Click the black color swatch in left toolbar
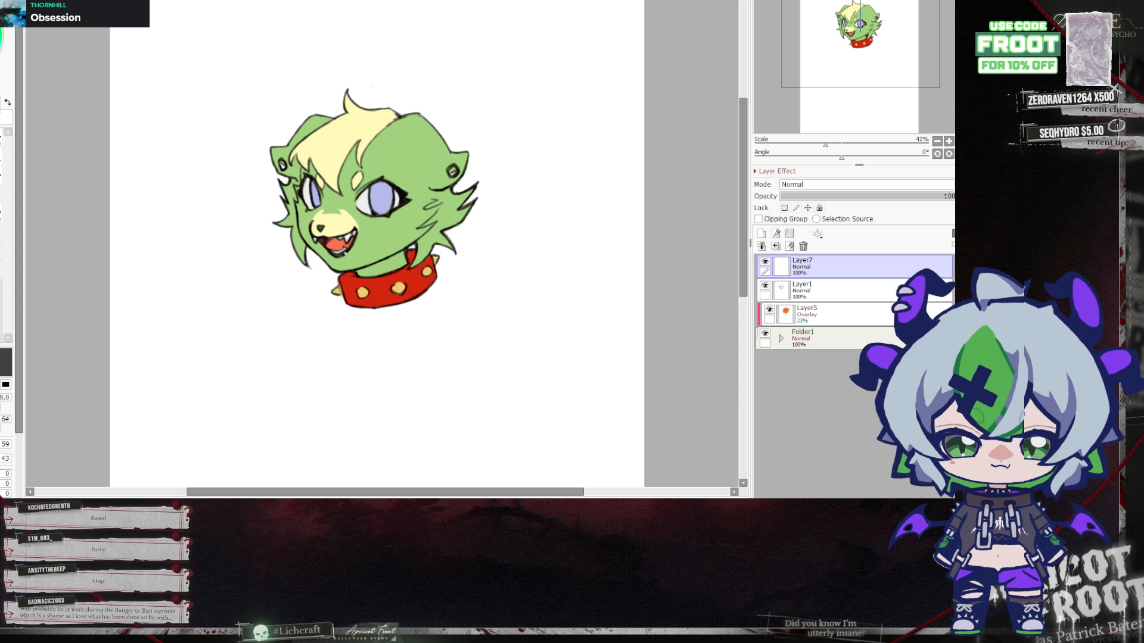Image resolution: width=1144 pixels, height=643 pixels. click(x=6, y=385)
